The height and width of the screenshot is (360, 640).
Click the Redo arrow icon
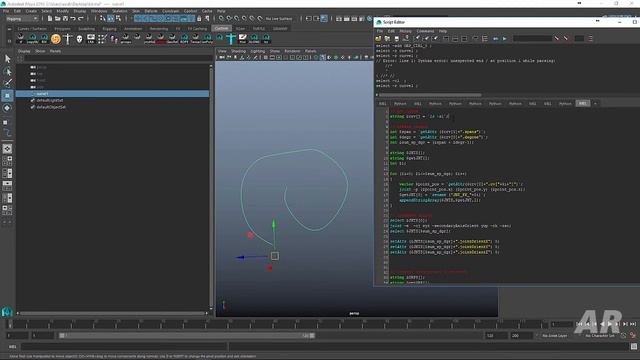click(x=80, y=18)
